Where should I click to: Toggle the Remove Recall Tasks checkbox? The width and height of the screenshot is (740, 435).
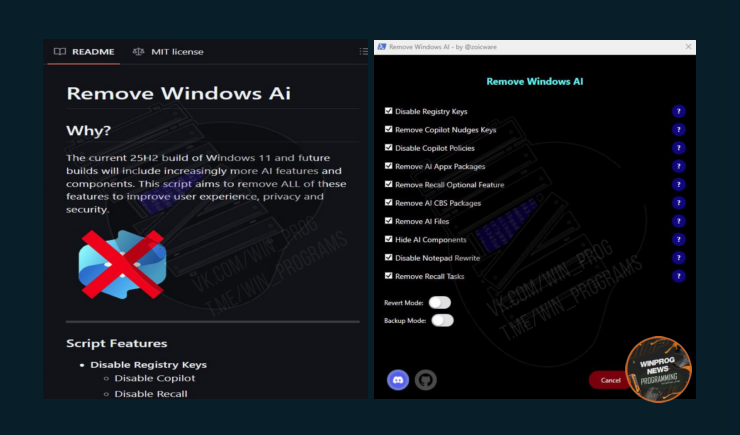point(388,276)
